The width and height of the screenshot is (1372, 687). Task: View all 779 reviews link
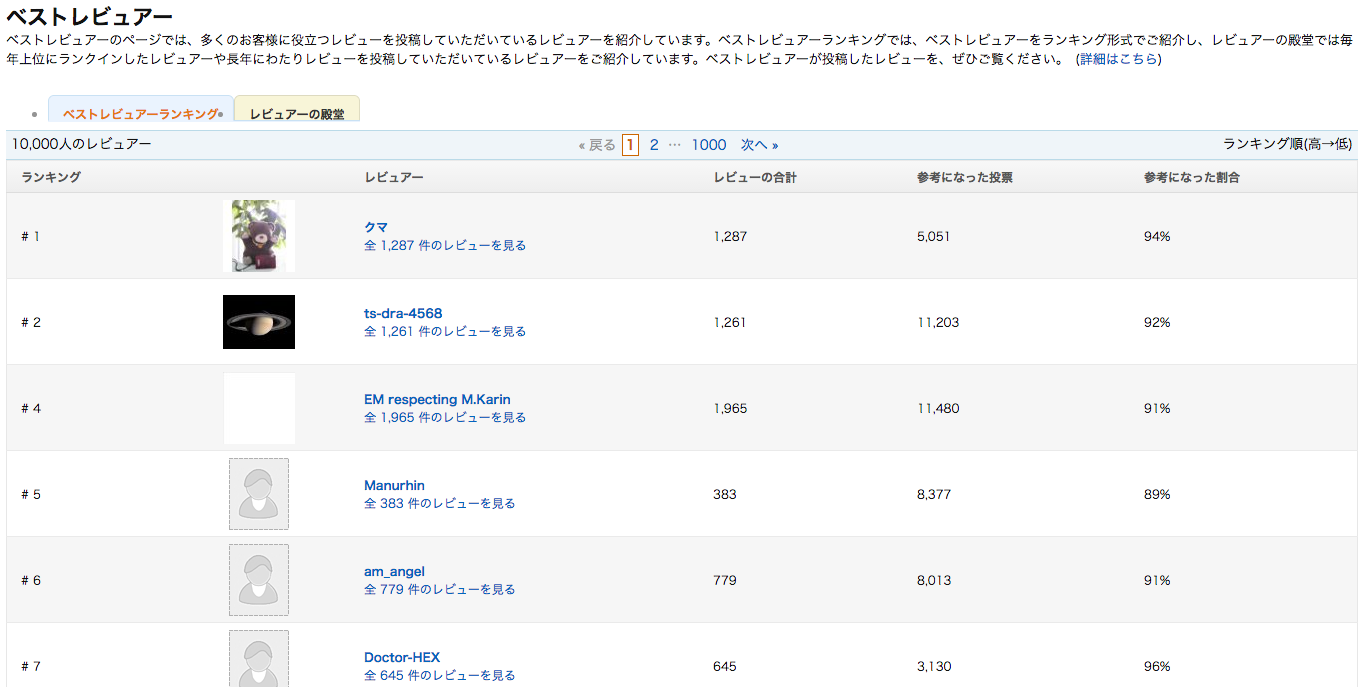point(440,589)
